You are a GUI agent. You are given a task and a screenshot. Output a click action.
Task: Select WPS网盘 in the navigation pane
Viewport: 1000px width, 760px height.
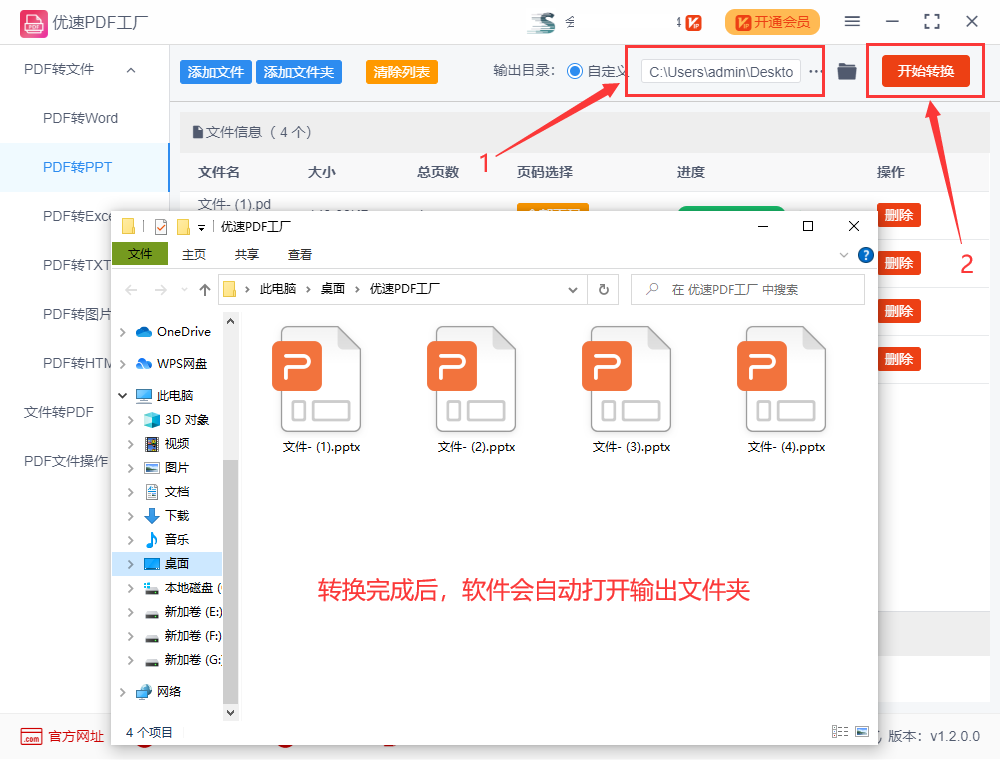182,363
